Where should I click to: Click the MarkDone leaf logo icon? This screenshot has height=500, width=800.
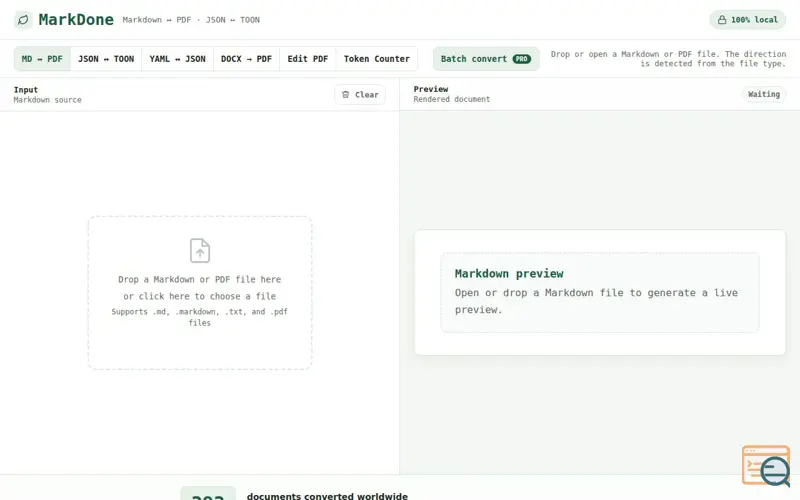(x=23, y=20)
